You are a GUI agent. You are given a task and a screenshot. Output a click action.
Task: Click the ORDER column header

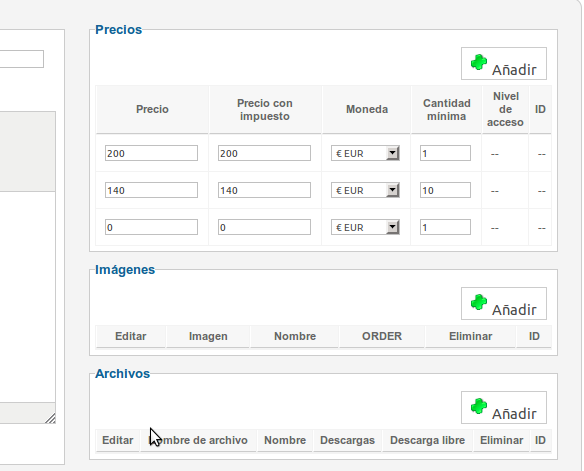pos(382,336)
